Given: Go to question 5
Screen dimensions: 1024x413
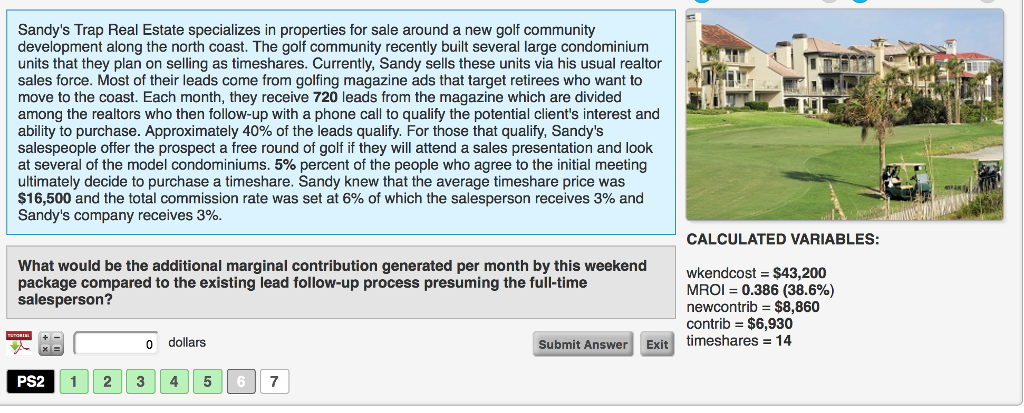Looking at the screenshot, I should 208,382.
